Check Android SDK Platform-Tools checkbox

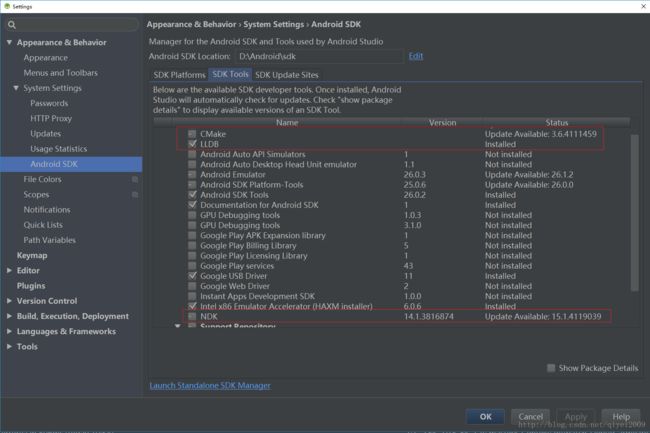pos(192,185)
